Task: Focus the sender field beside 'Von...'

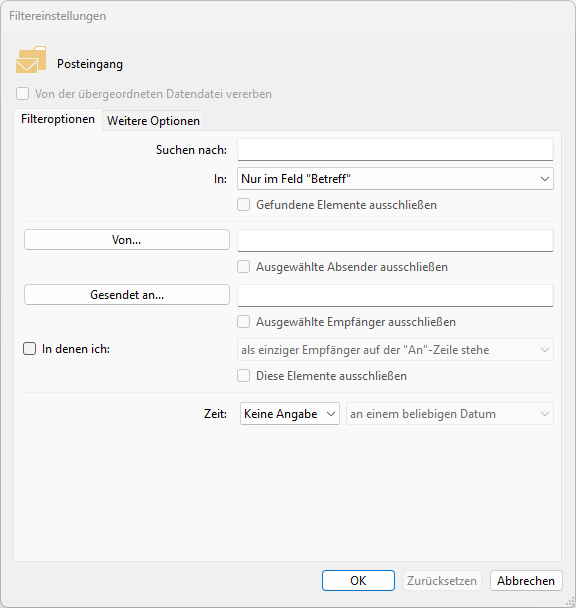Action: 395,240
